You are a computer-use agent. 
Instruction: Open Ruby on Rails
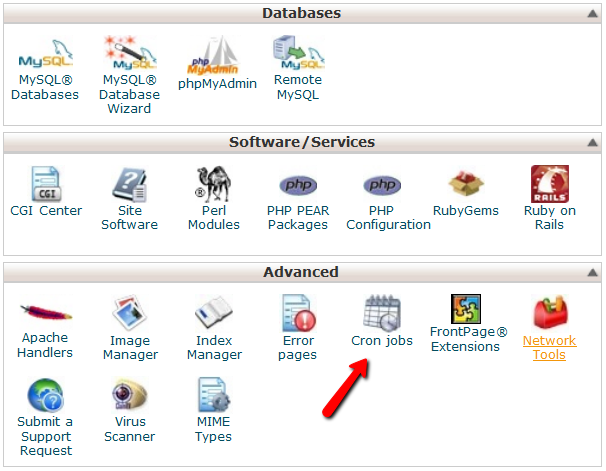pos(549,184)
